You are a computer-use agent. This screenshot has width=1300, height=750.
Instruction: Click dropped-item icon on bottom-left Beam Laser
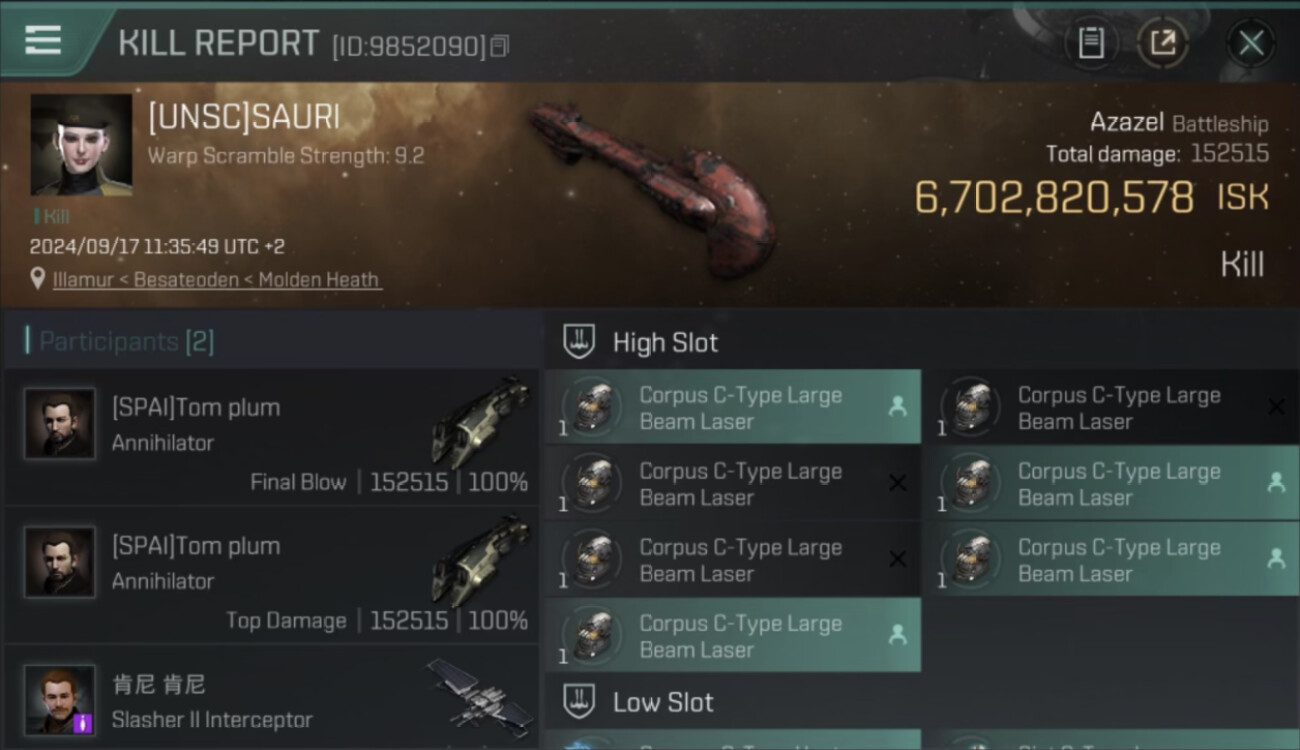(x=897, y=635)
